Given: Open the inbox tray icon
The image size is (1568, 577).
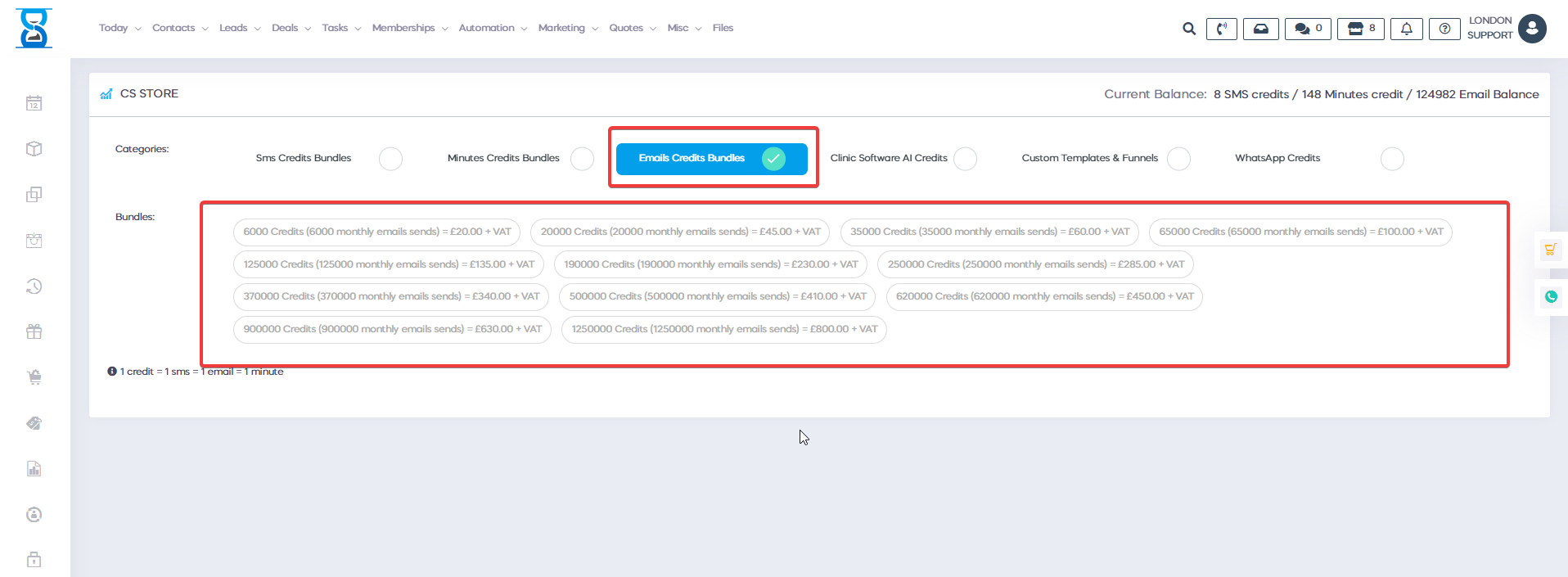Looking at the screenshot, I should click(x=1260, y=29).
